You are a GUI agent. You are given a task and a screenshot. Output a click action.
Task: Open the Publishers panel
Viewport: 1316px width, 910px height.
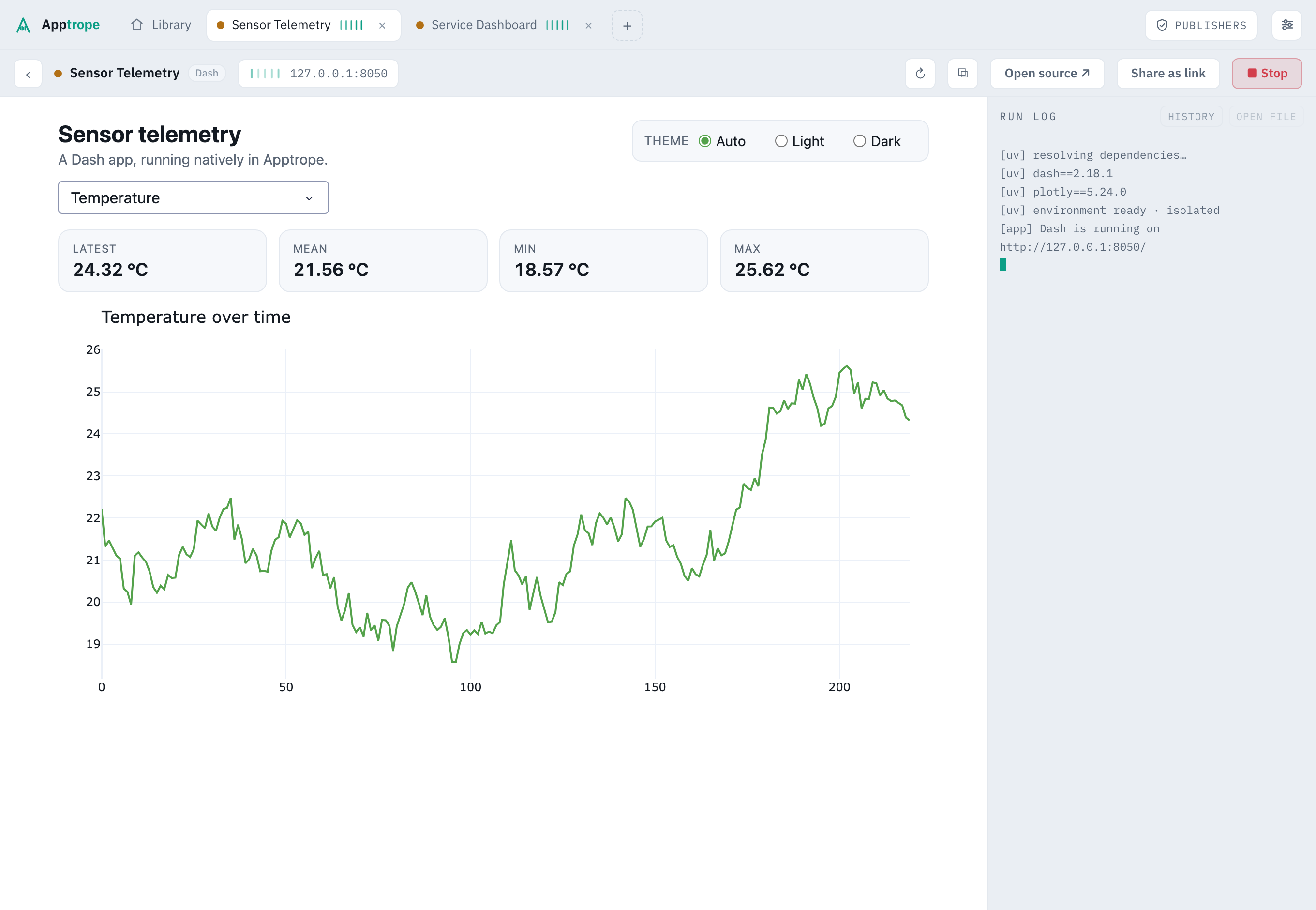pyautogui.click(x=1201, y=25)
